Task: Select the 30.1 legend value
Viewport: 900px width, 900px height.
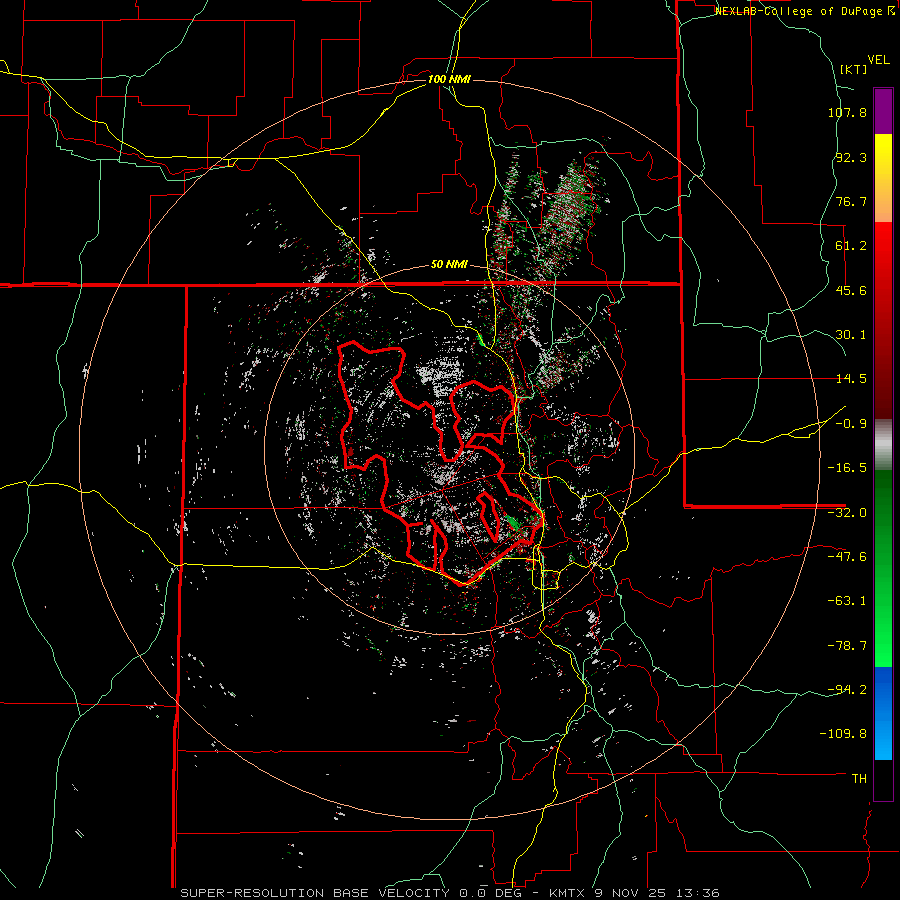Action: [x=851, y=335]
